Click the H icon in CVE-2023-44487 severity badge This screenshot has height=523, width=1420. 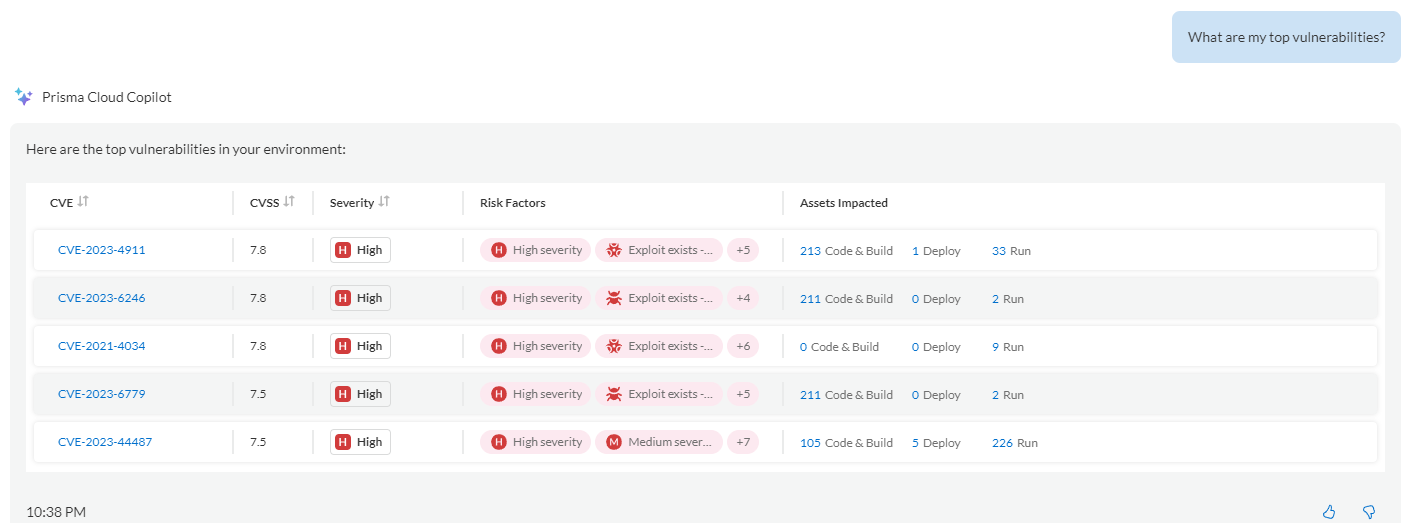point(343,442)
